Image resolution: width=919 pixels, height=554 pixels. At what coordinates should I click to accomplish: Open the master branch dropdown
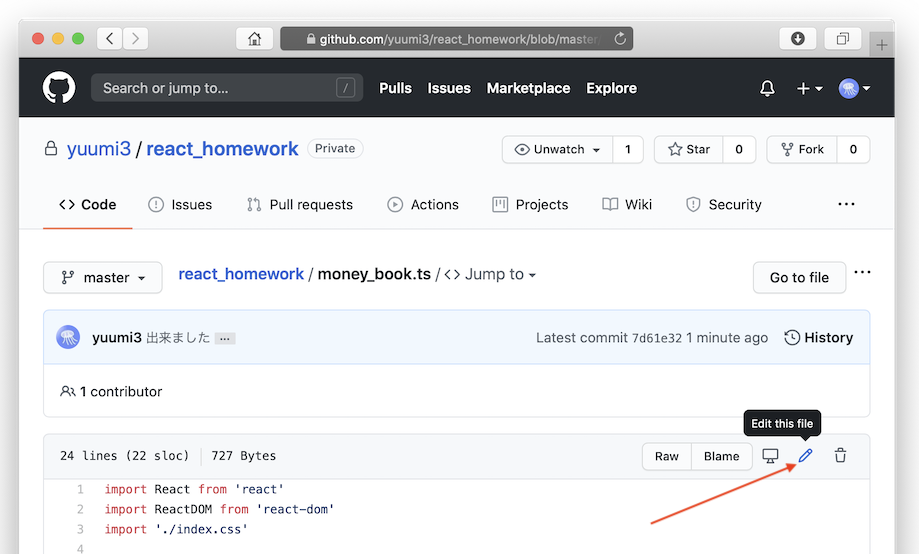click(x=103, y=277)
